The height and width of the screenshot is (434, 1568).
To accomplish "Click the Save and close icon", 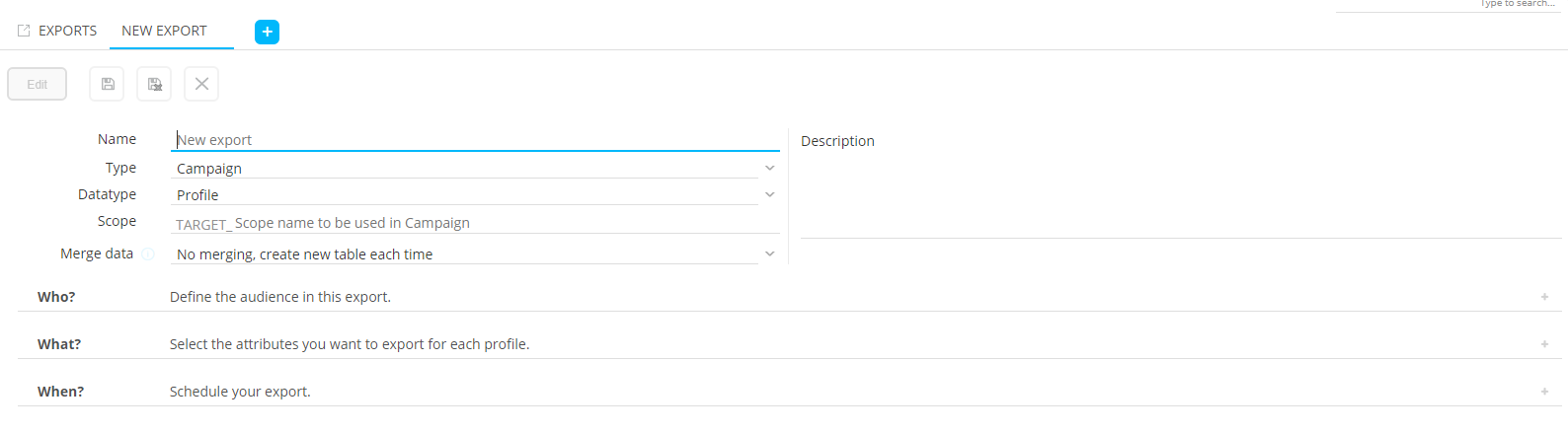I will (154, 84).
